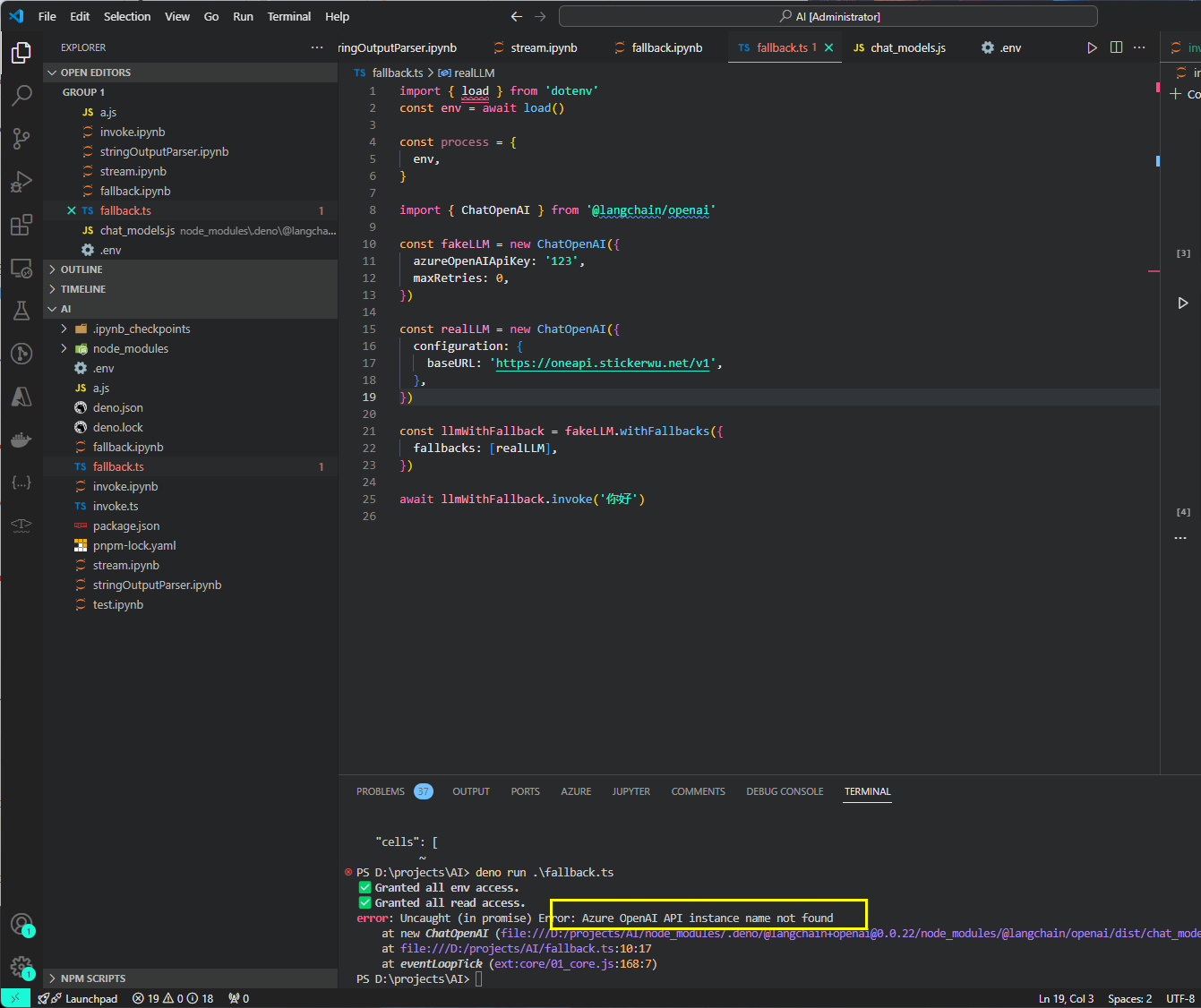This screenshot has width=1201, height=1008.
Task: Collapse the AI folder section
Action: click(190, 309)
